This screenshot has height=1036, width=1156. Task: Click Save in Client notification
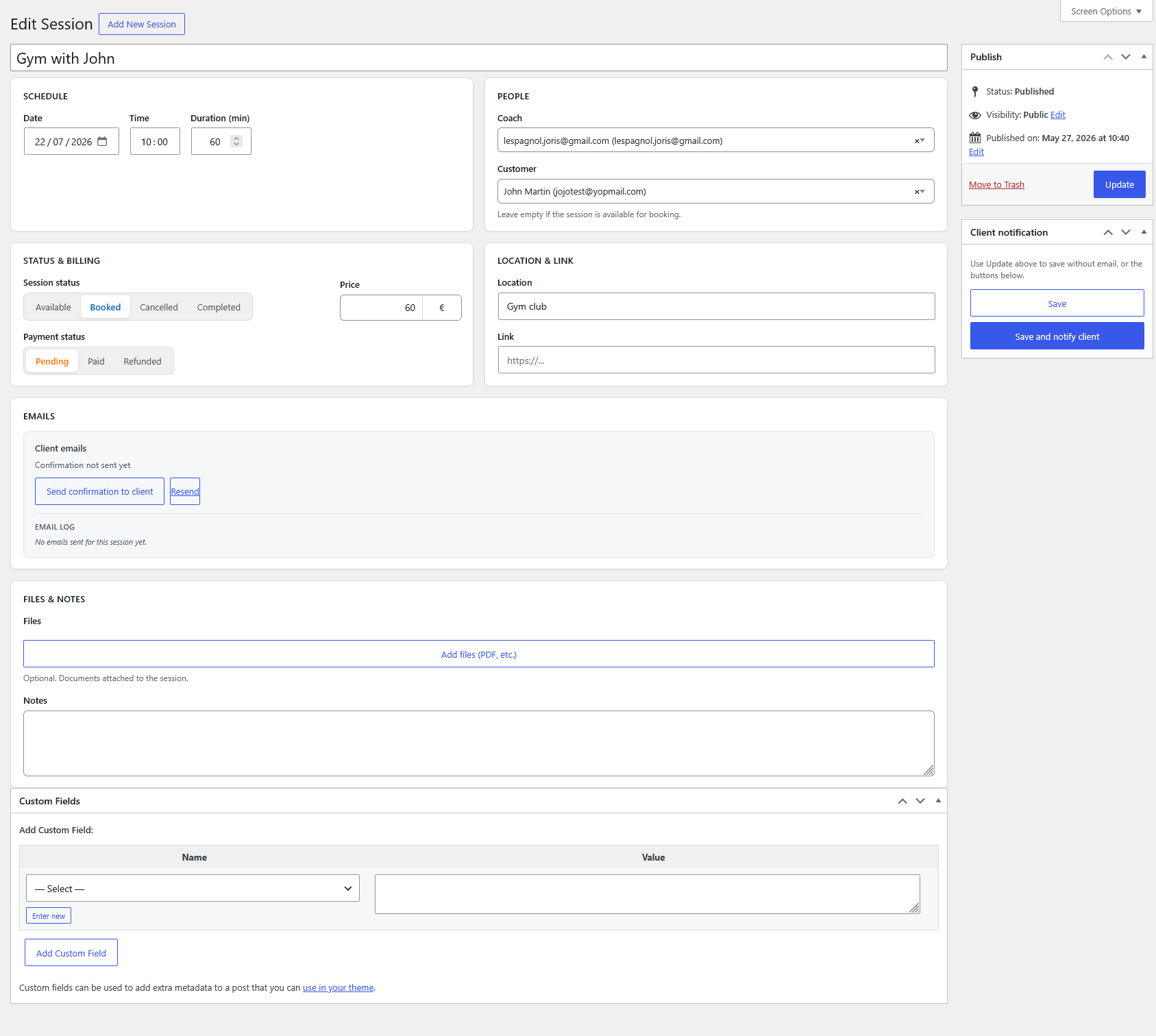pos(1057,303)
